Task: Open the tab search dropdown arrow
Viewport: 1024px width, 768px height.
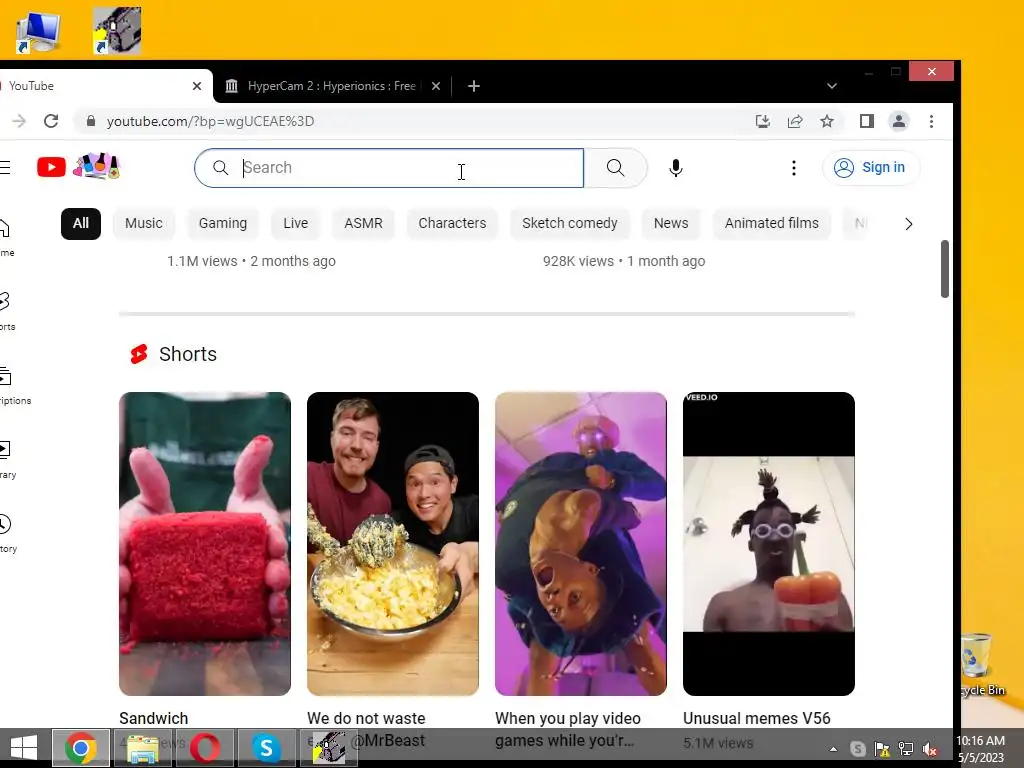Action: 831,86
